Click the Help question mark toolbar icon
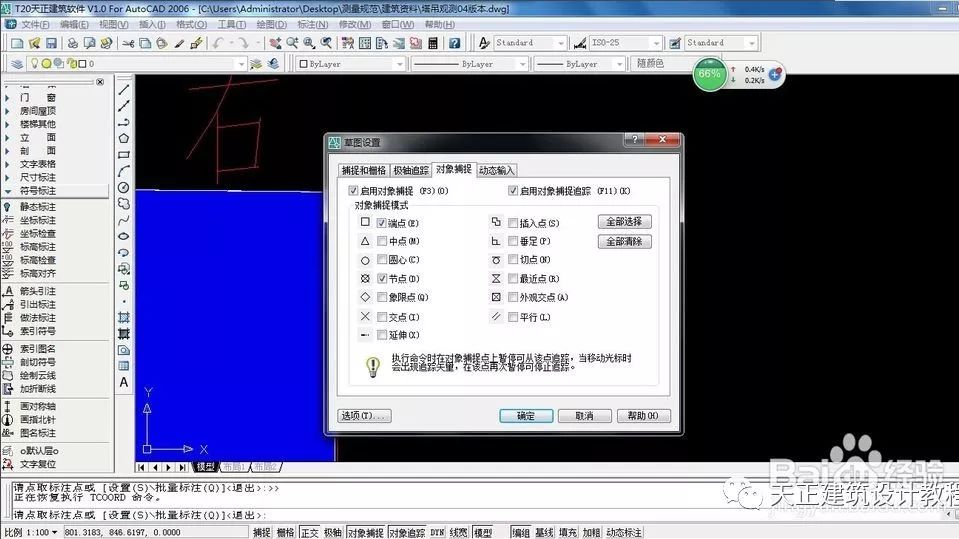Viewport: 959px width, 539px height. (x=454, y=43)
